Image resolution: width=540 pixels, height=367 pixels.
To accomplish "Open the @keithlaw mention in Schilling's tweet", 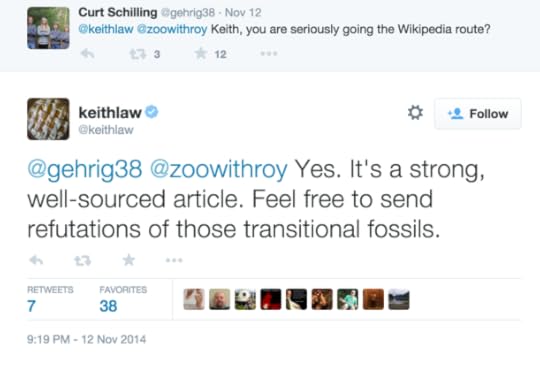I will (106, 29).
